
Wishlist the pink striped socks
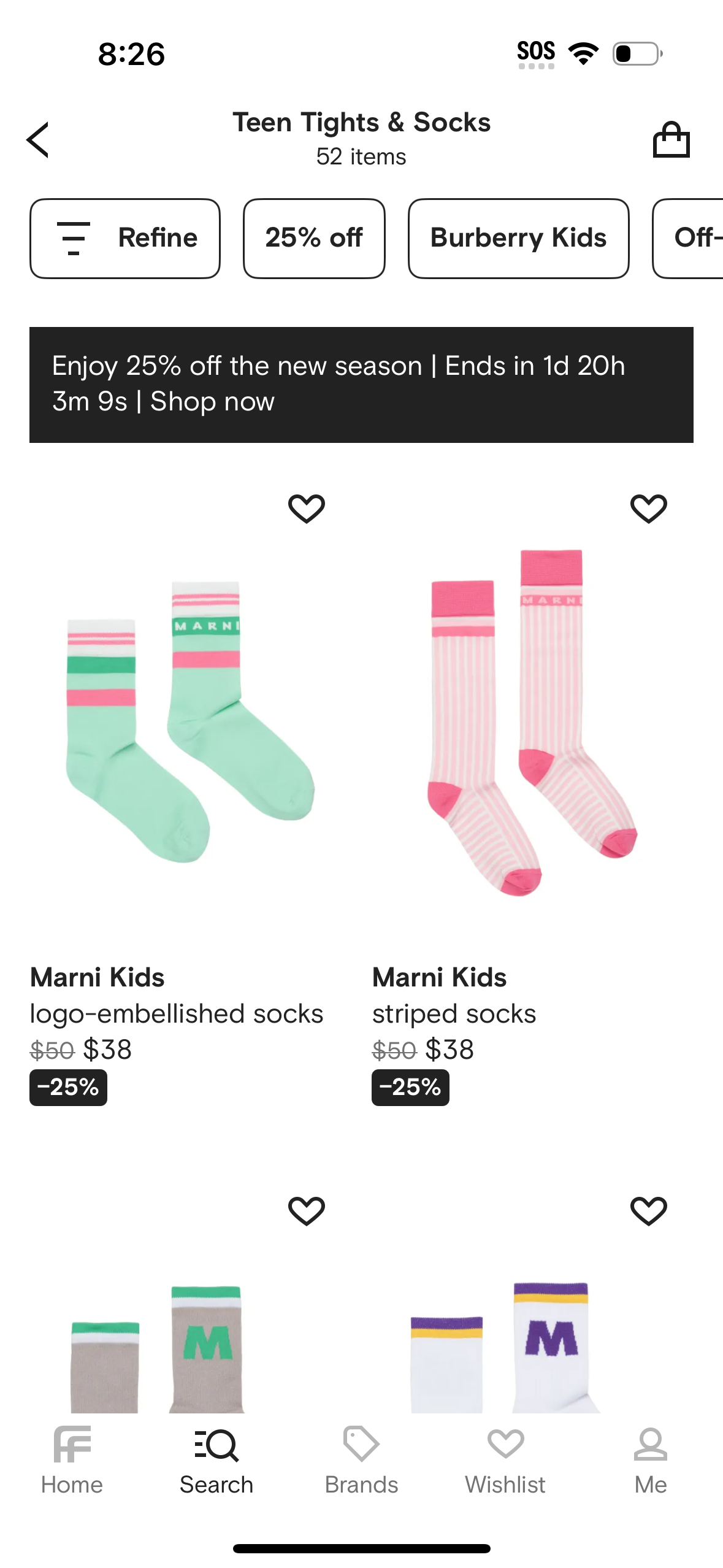649,509
